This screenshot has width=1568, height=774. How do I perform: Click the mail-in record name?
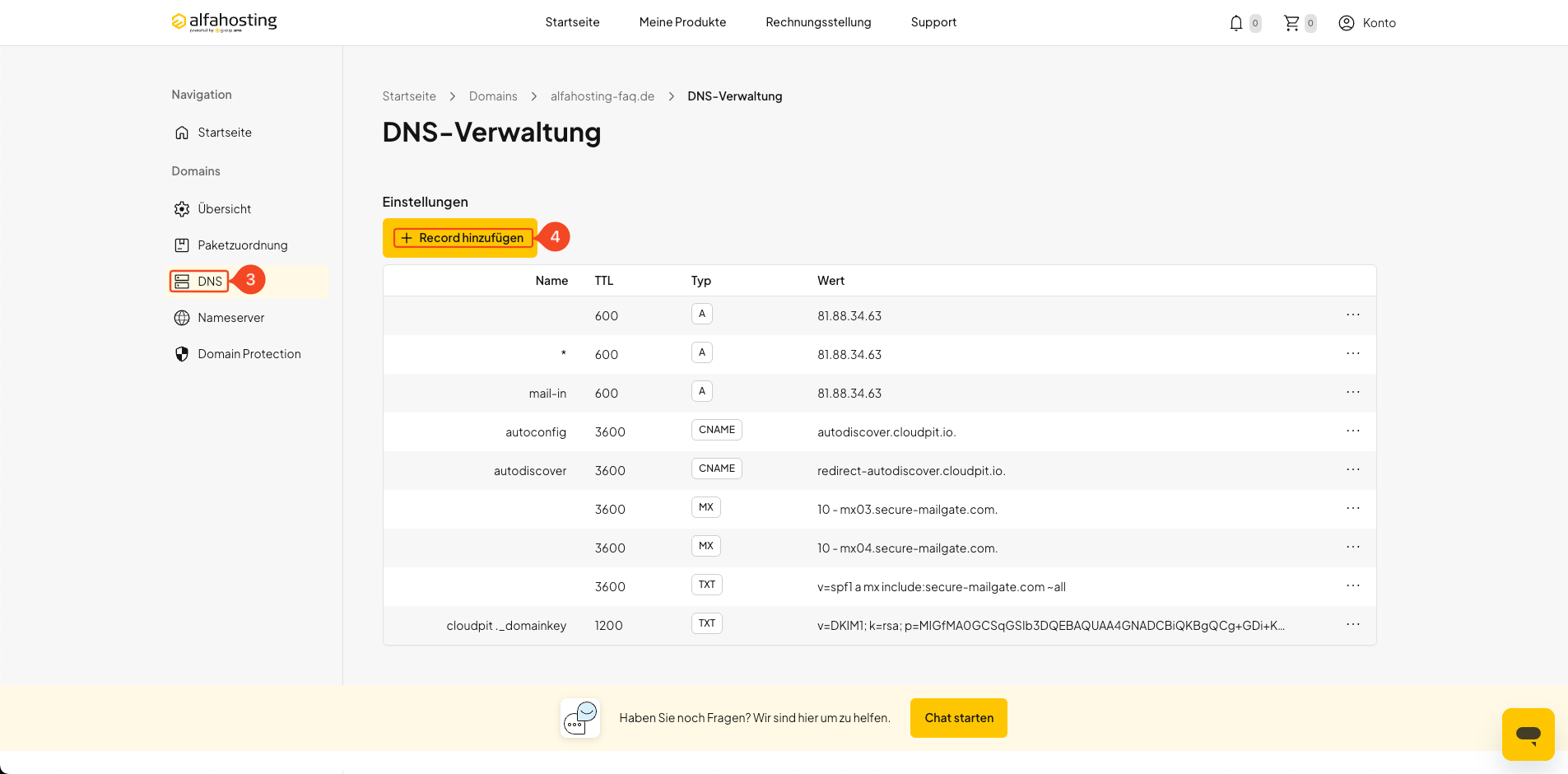point(547,394)
